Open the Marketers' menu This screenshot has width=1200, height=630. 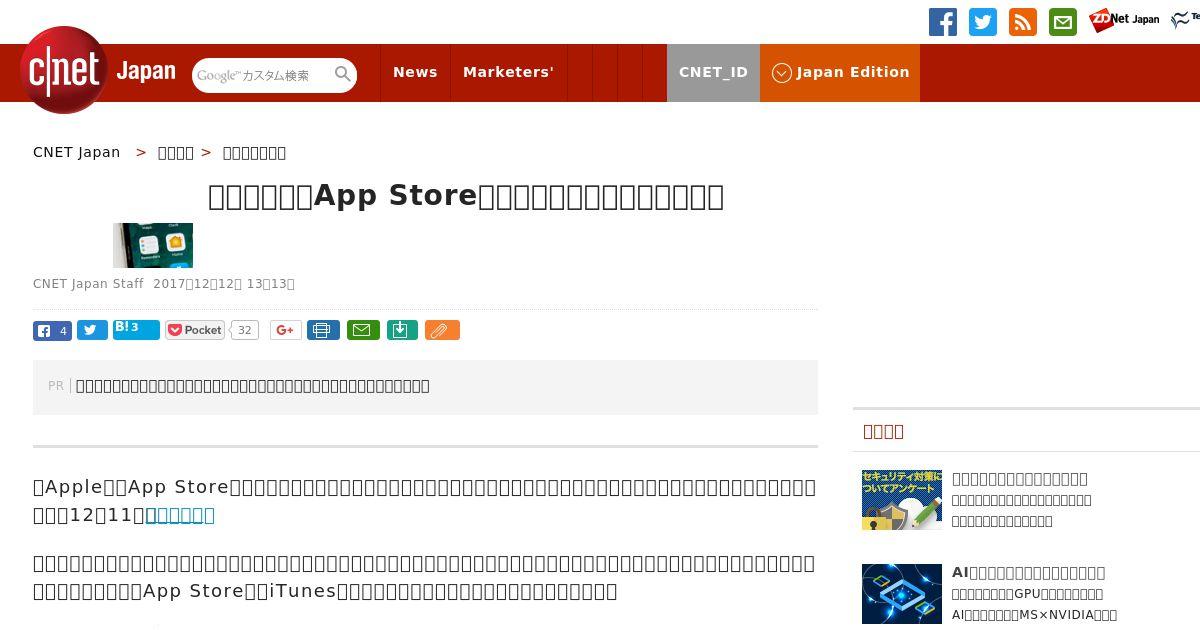click(x=508, y=72)
